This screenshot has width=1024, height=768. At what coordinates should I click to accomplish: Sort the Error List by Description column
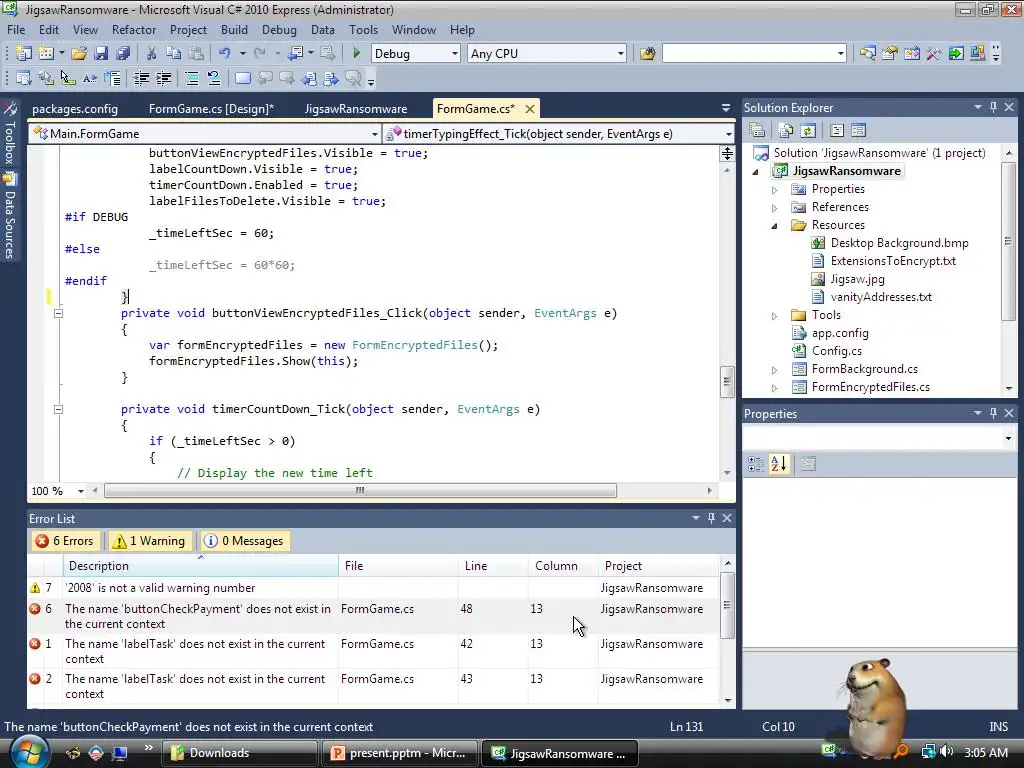(x=201, y=566)
